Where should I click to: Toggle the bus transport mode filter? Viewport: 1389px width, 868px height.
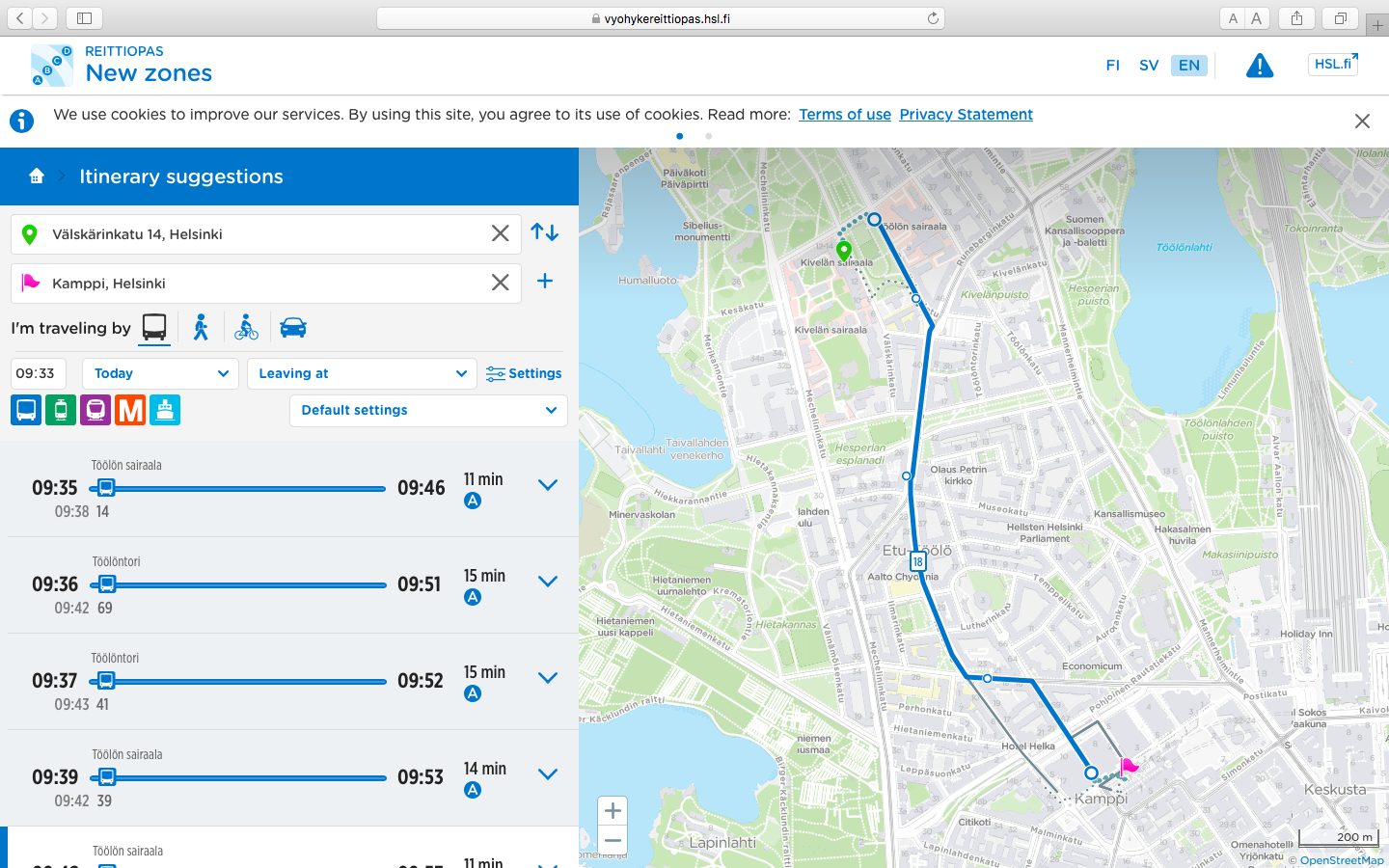click(27, 410)
